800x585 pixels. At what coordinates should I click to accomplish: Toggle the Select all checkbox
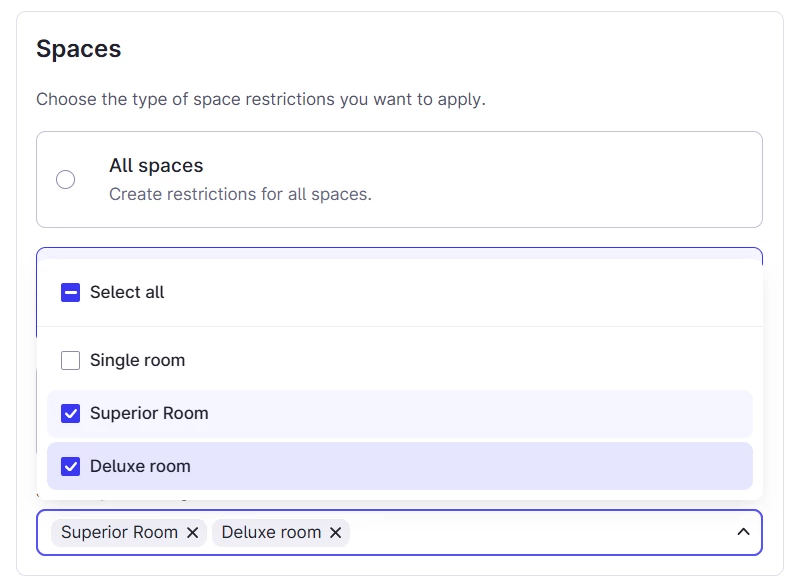coord(70,293)
